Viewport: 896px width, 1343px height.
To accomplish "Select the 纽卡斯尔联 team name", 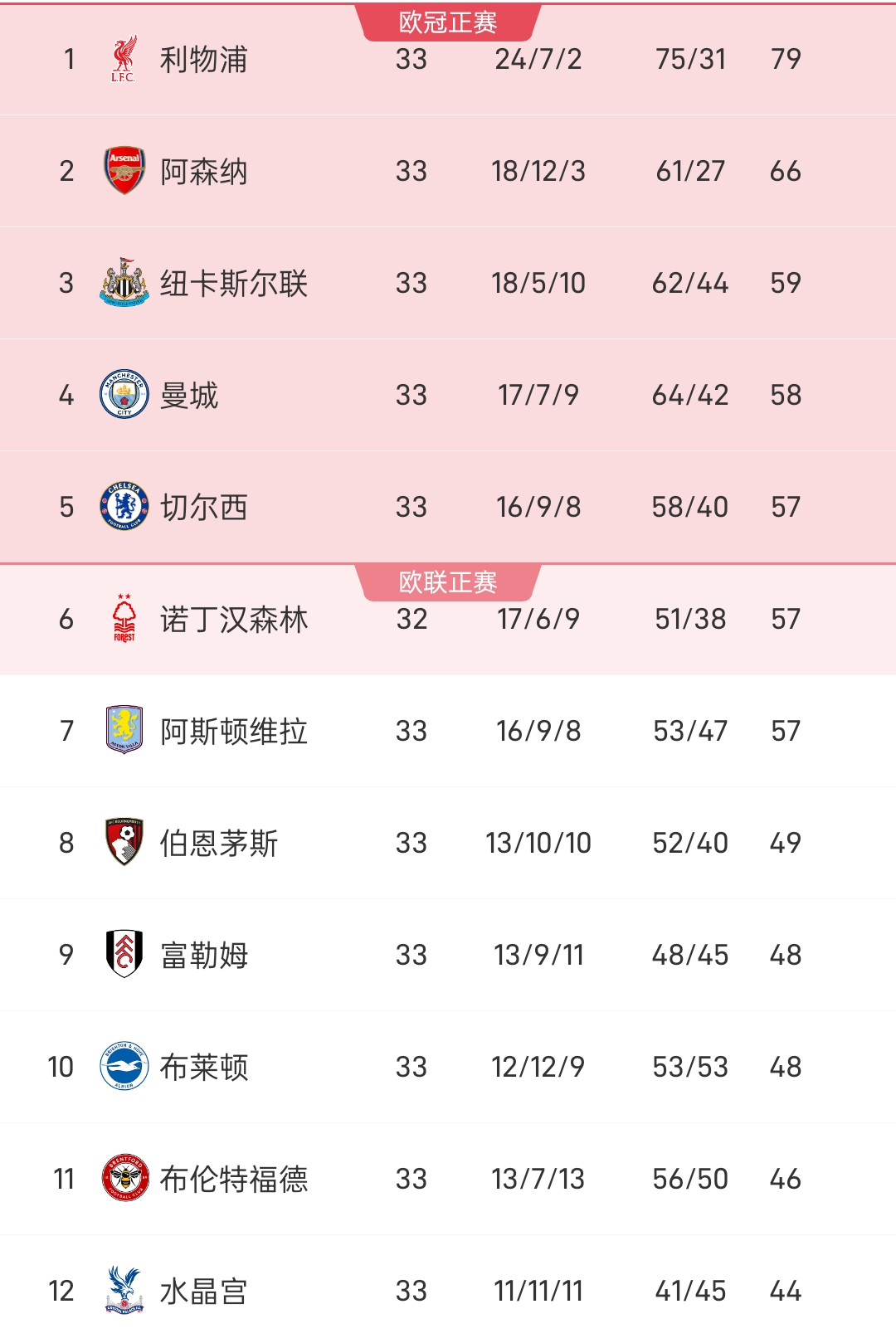I will click(x=234, y=284).
